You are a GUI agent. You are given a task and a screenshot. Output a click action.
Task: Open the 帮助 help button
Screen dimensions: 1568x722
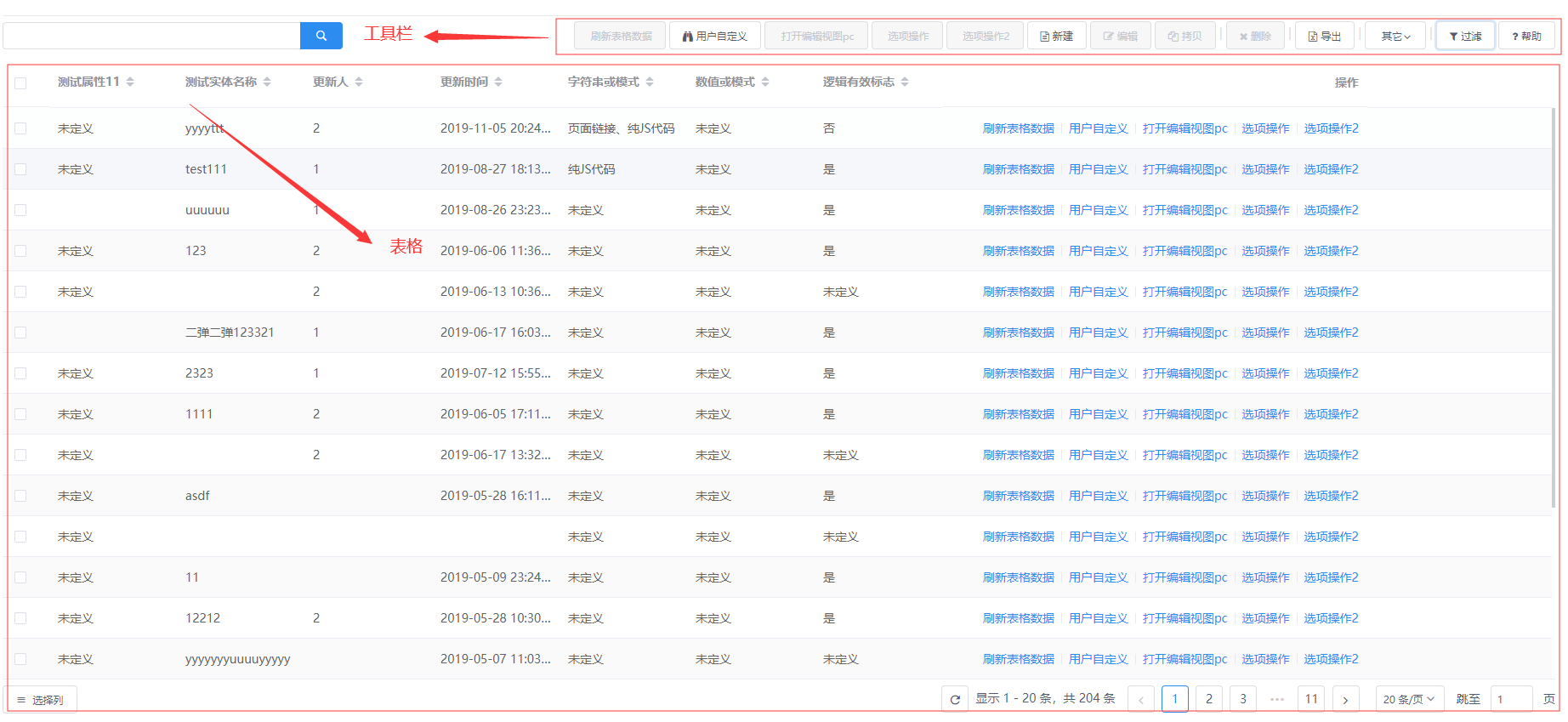tap(1526, 36)
